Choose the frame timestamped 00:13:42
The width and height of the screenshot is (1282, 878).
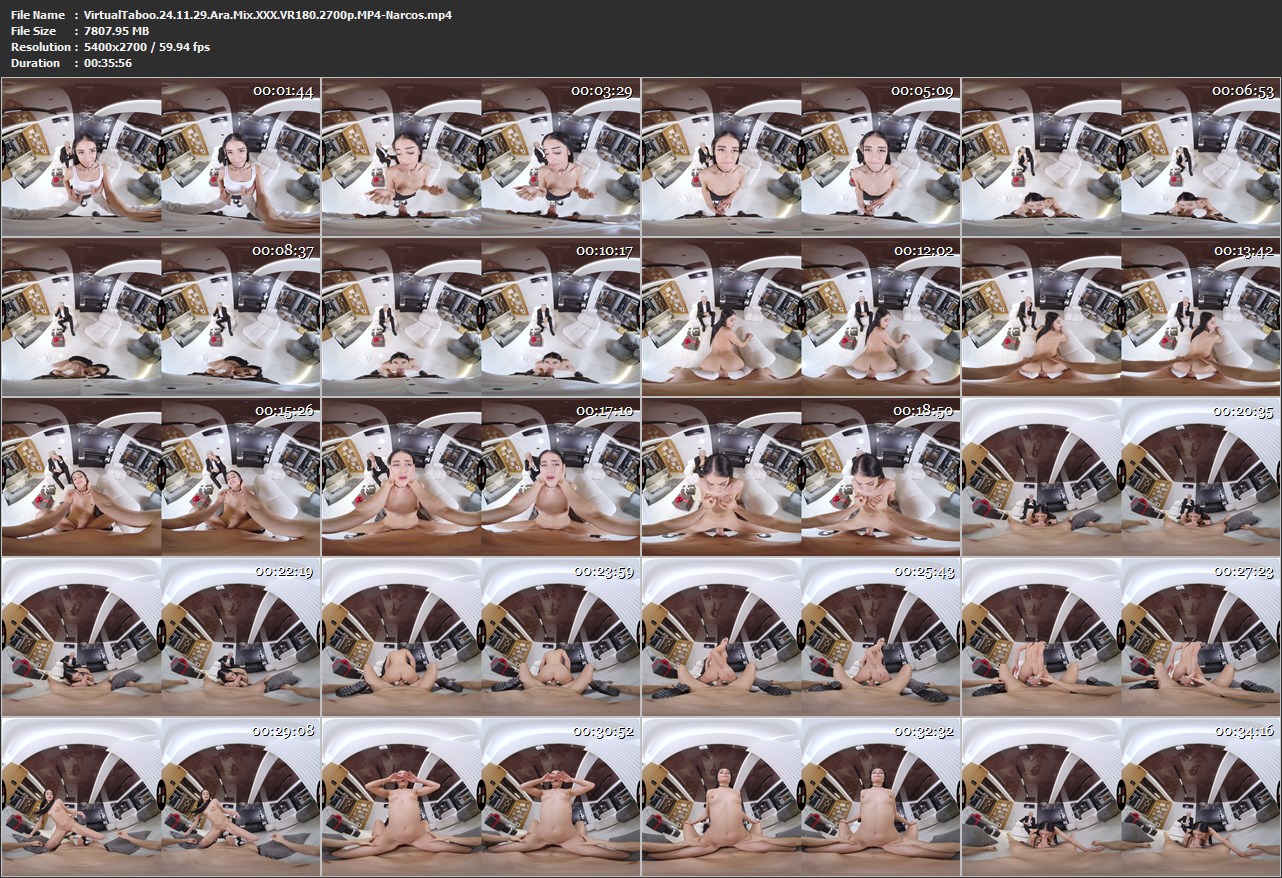coord(1121,317)
